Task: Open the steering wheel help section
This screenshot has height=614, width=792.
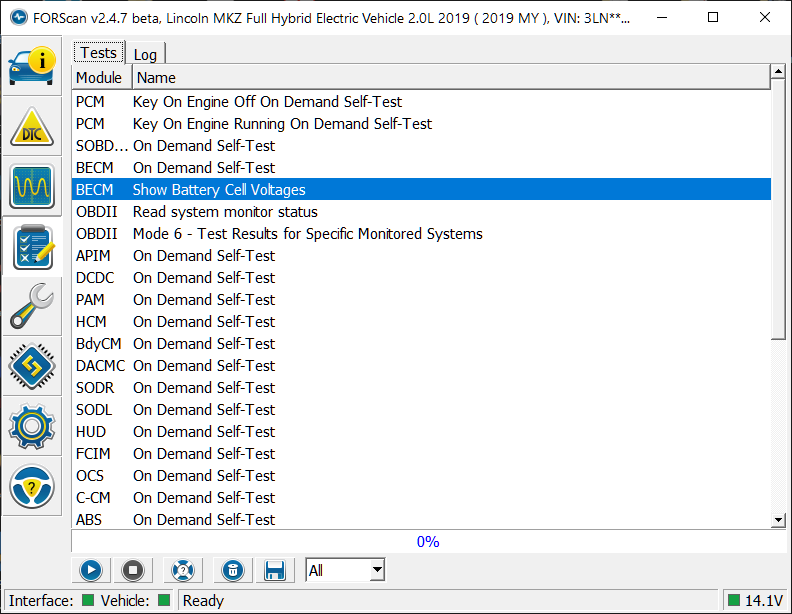Action: (x=32, y=486)
